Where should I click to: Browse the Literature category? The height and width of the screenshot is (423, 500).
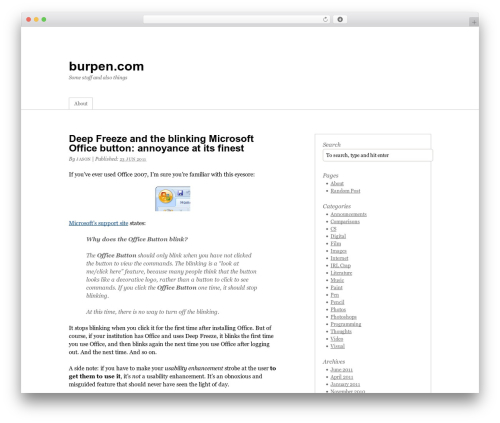341,273
